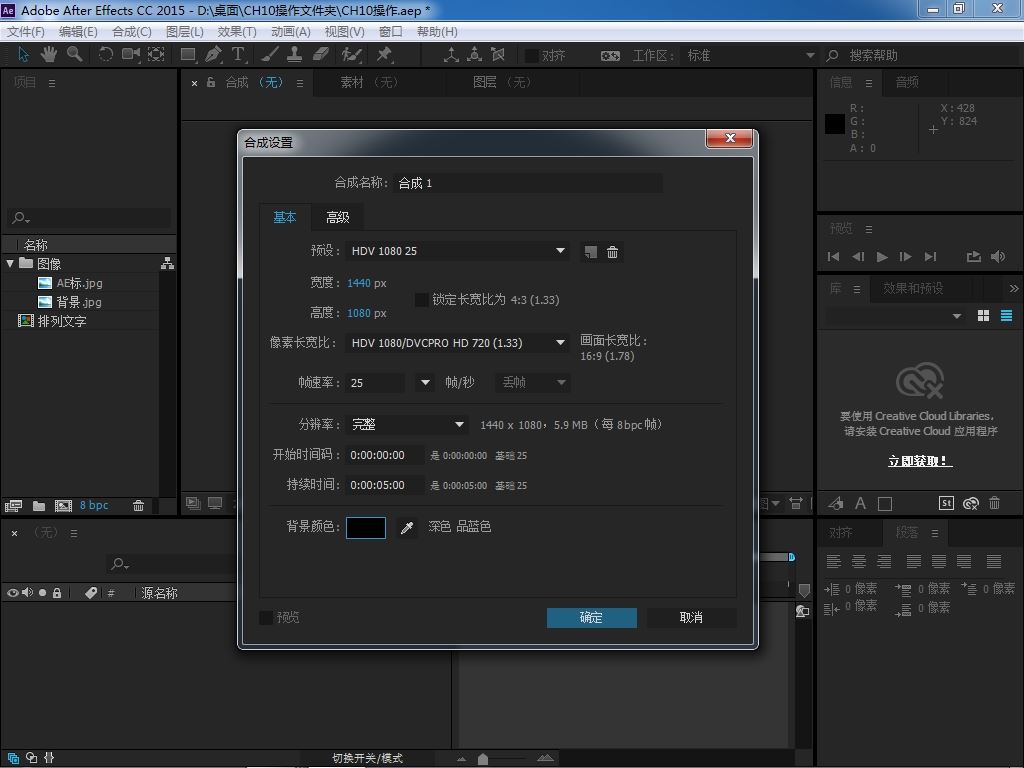This screenshot has height=768, width=1024.
Task: Jump to first frame in Preview panel
Action: click(833, 257)
